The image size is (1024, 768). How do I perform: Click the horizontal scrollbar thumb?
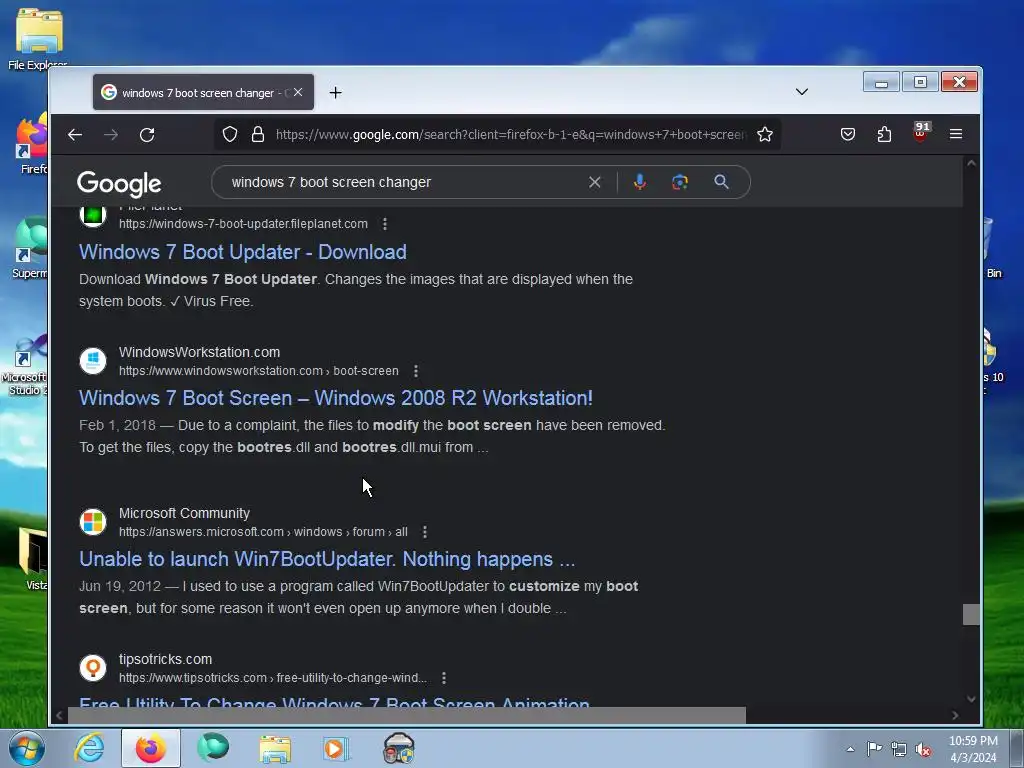point(406,715)
